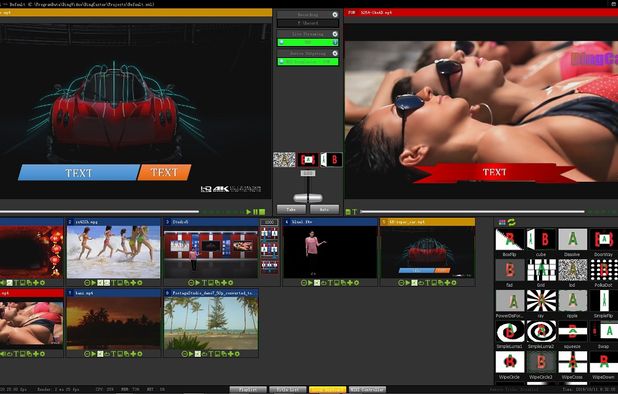Viewport: 618px width, 394px height.
Task: Toggle the check box under source 4
Action: point(317,283)
